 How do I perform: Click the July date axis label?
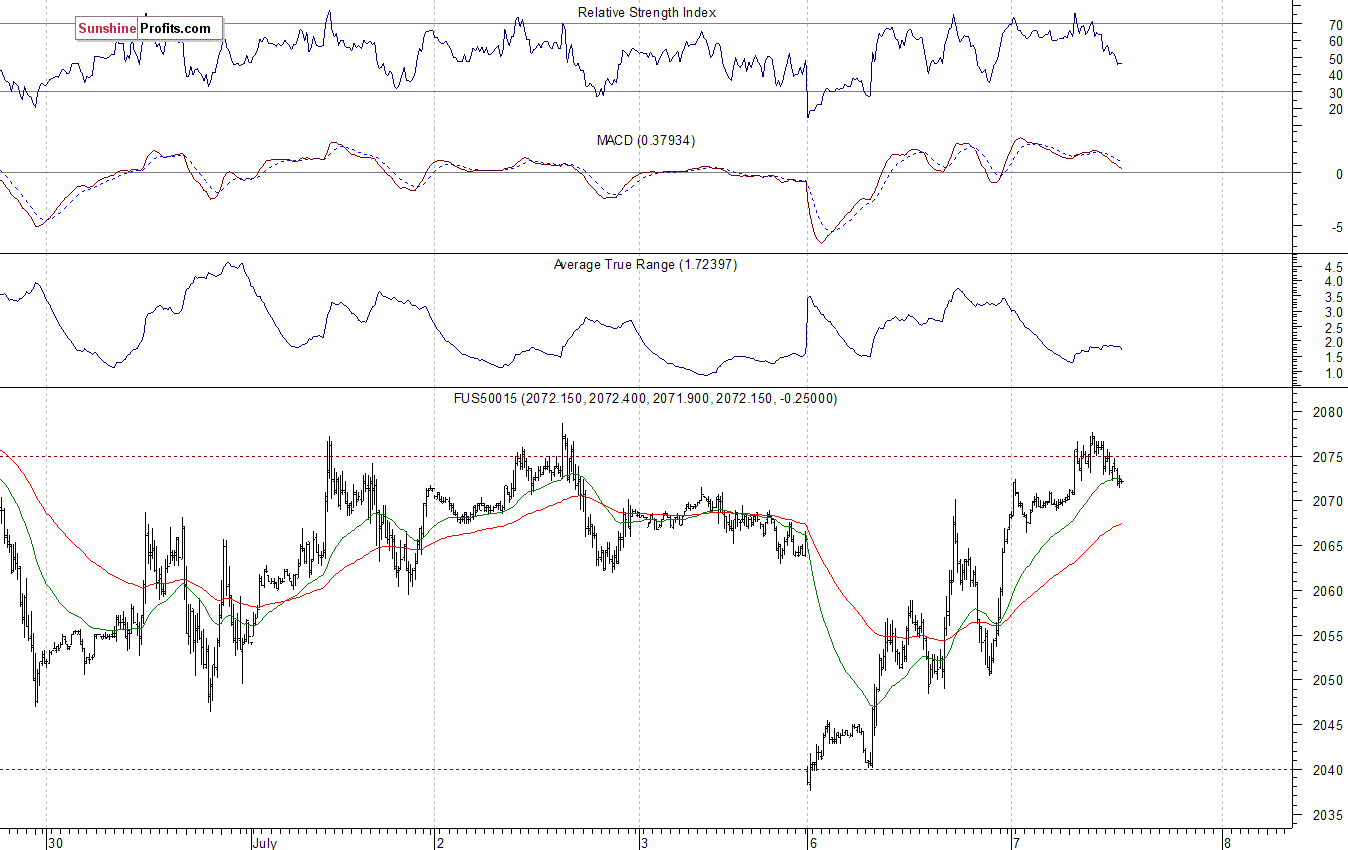(265, 842)
